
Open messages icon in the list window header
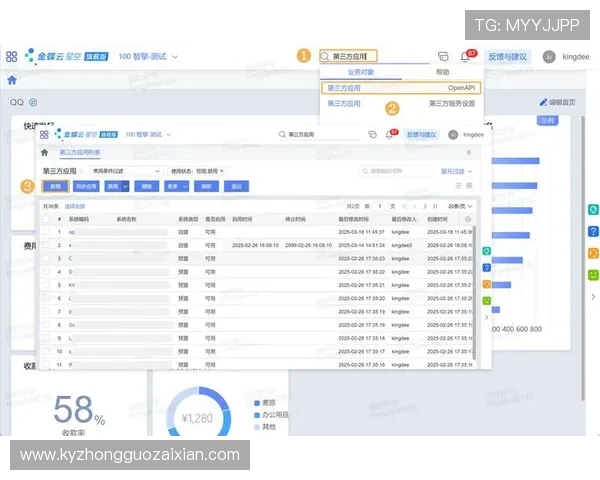(372, 134)
